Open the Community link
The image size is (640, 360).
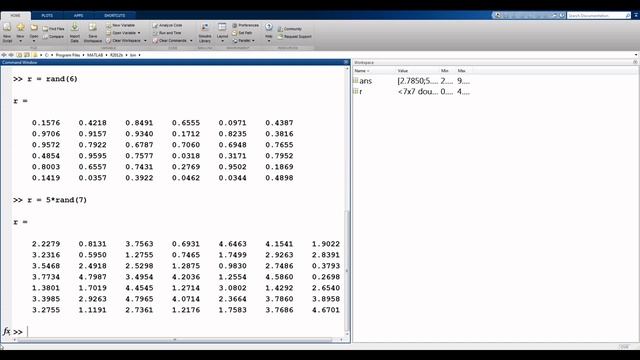click(290, 29)
